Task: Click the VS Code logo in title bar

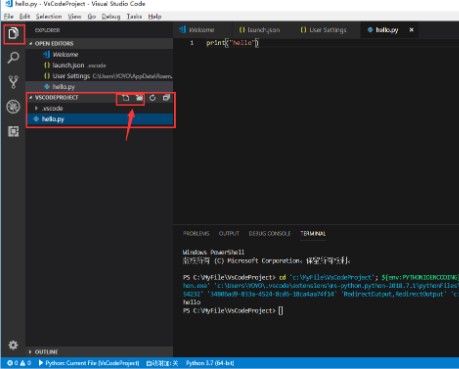Action: pyautogui.click(x=9, y=4)
